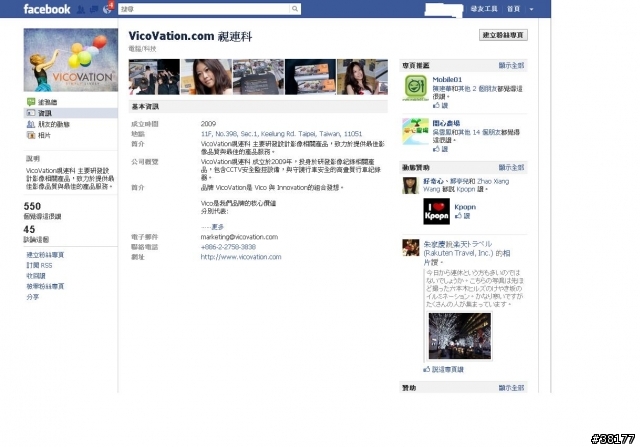Focus the Facebook search input field
Screen dimensions: 640x447
point(204,9)
